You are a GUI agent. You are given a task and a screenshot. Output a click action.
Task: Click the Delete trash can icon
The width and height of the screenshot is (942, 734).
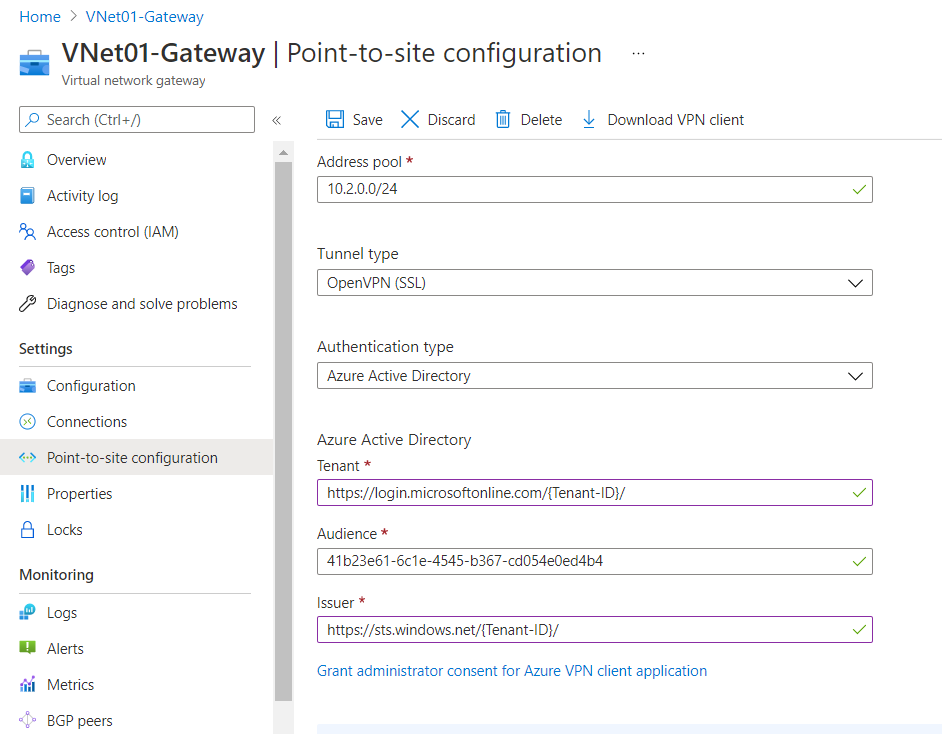[x=503, y=120]
